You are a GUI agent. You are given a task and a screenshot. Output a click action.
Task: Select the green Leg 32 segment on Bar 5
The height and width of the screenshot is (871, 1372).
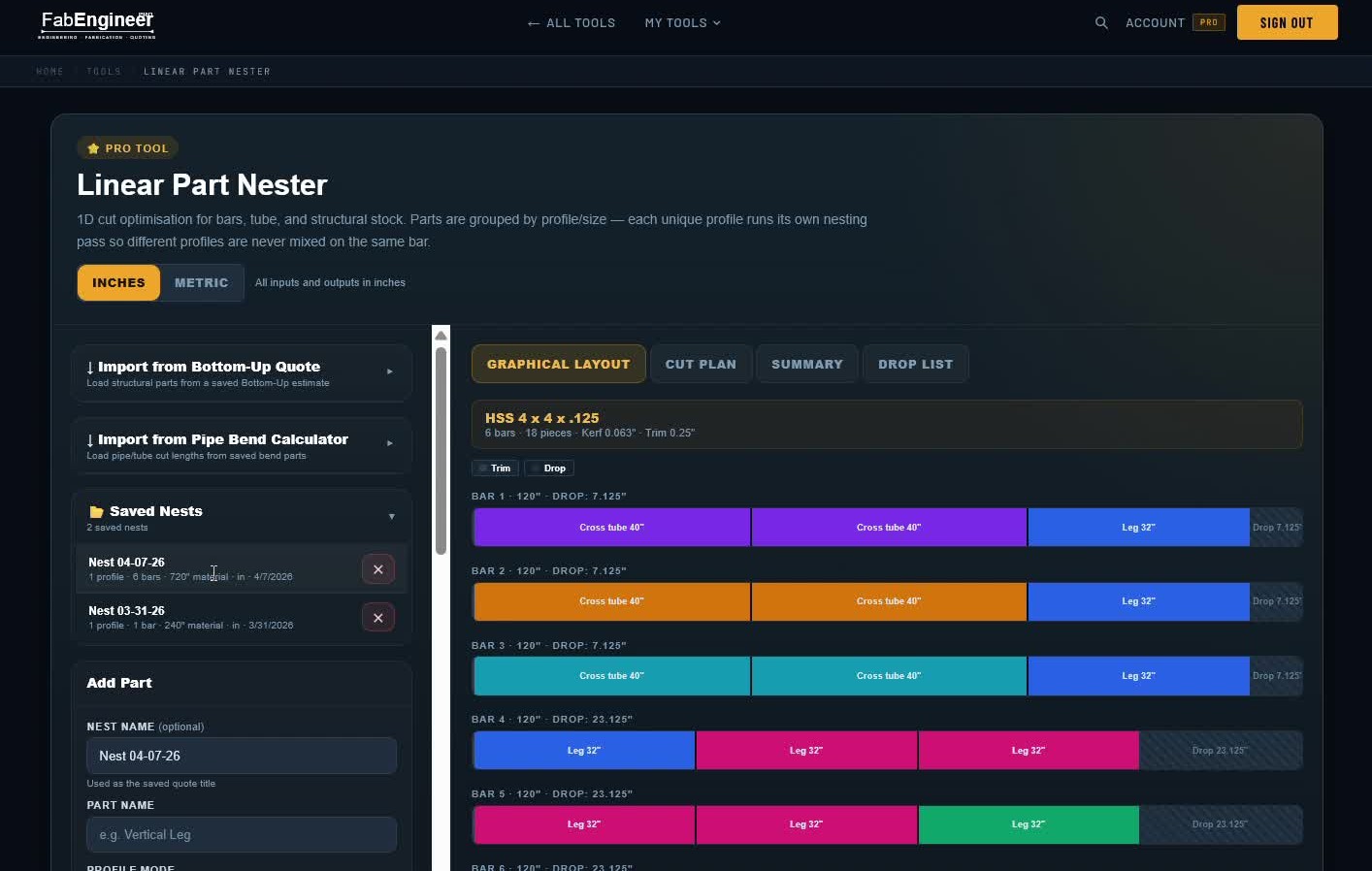point(1029,824)
